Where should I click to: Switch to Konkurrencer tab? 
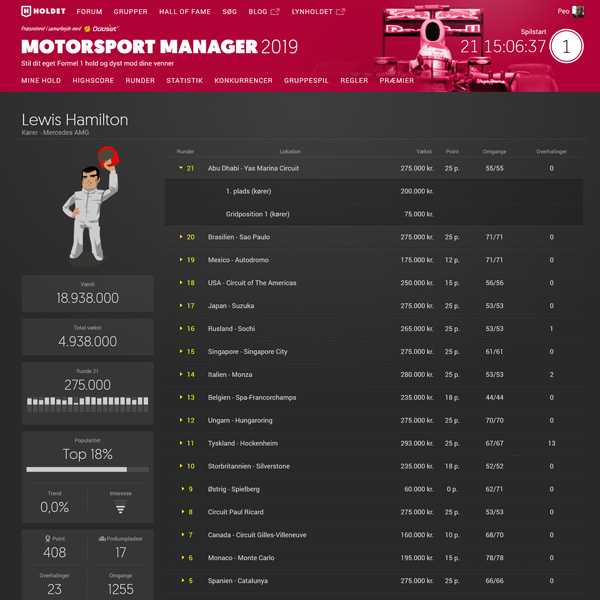[243, 81]
